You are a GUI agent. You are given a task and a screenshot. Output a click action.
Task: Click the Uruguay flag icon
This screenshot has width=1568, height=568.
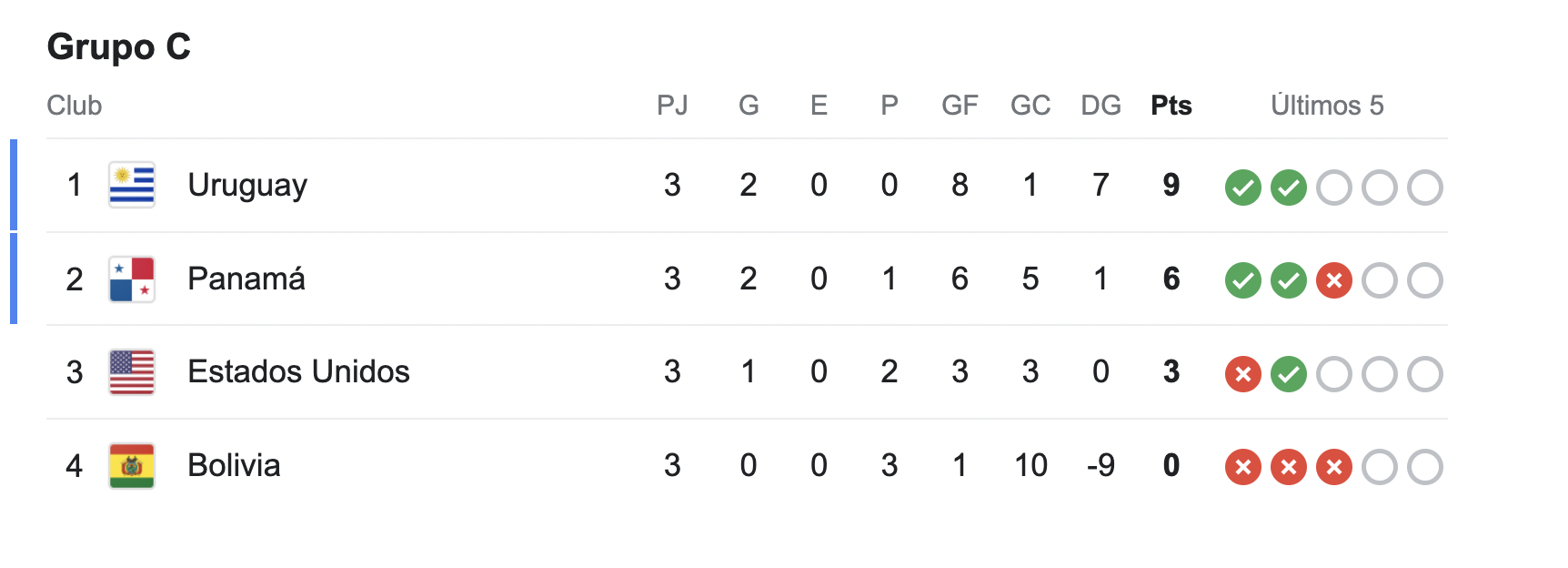pyautogui.click(x=132, y=185)
